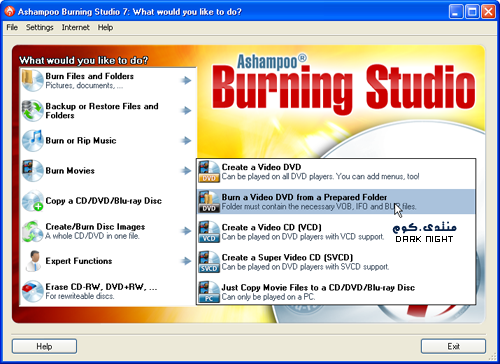Close the Ashampoo Burning Studio window
Viewport: 500px width, 364px height.
click(488, 12)
